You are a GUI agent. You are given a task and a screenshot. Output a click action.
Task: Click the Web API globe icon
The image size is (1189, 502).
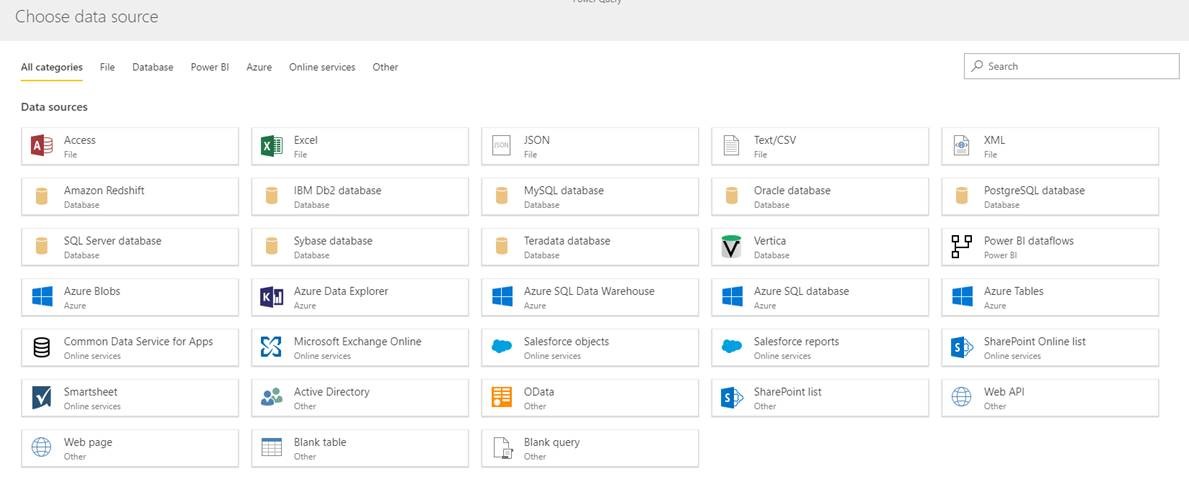click(961, 397)
